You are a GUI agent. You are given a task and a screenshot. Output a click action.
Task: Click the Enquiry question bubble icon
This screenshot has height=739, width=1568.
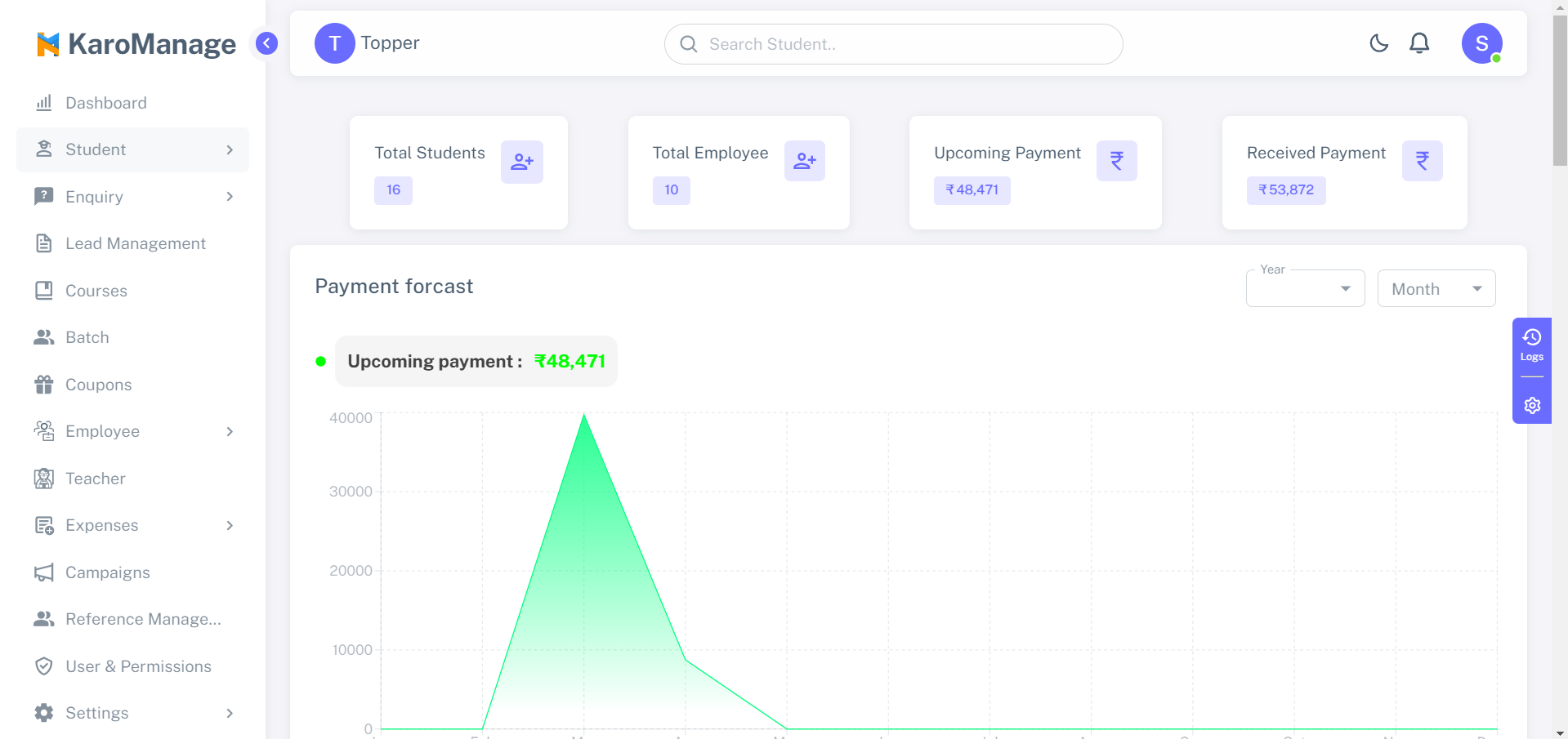[x=44, y=197]
